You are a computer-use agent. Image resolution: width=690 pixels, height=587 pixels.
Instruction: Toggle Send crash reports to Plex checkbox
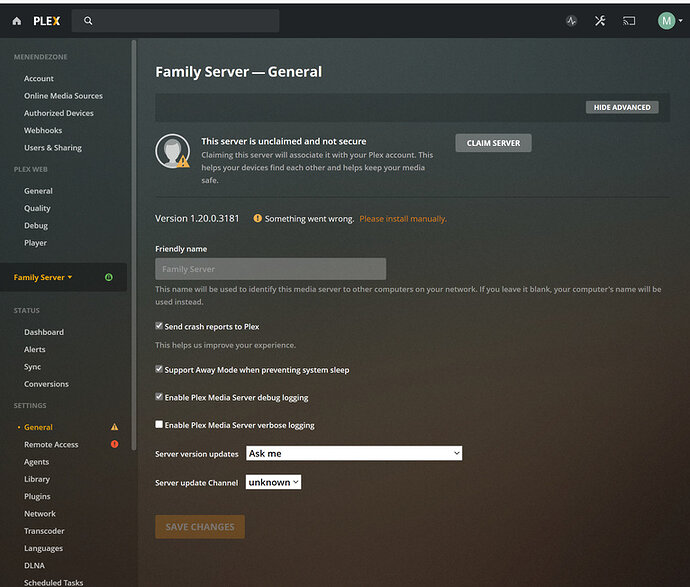[x=159, y=326]
